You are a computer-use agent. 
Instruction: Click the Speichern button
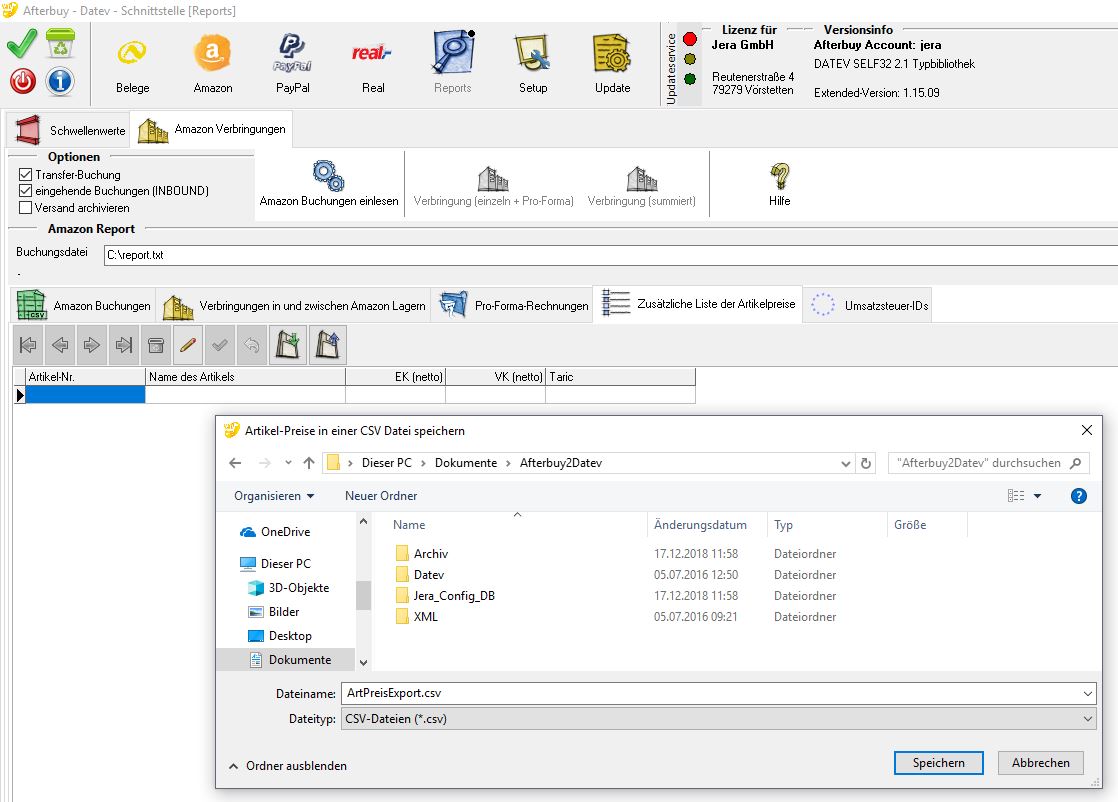click(938, 763)
